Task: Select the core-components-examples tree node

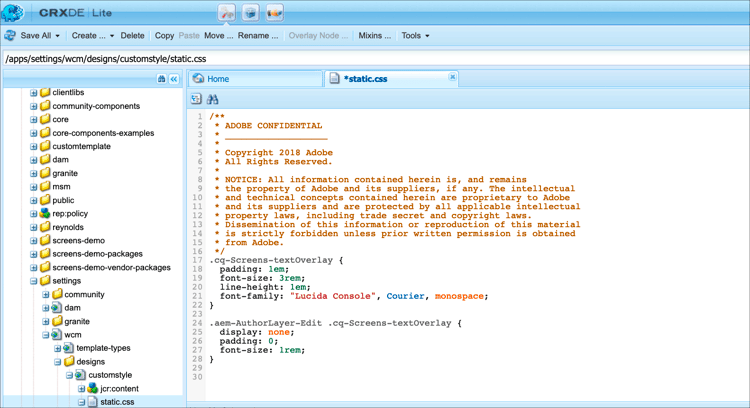Action: 103,133
